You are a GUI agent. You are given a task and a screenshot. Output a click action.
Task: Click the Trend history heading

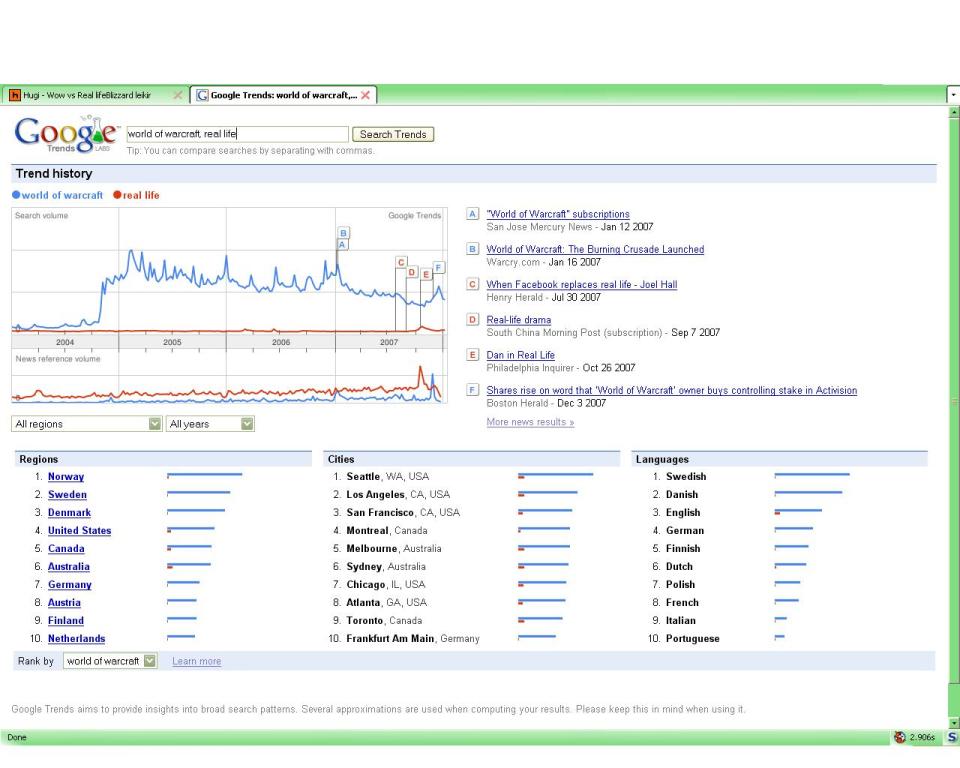coord(54,173)
